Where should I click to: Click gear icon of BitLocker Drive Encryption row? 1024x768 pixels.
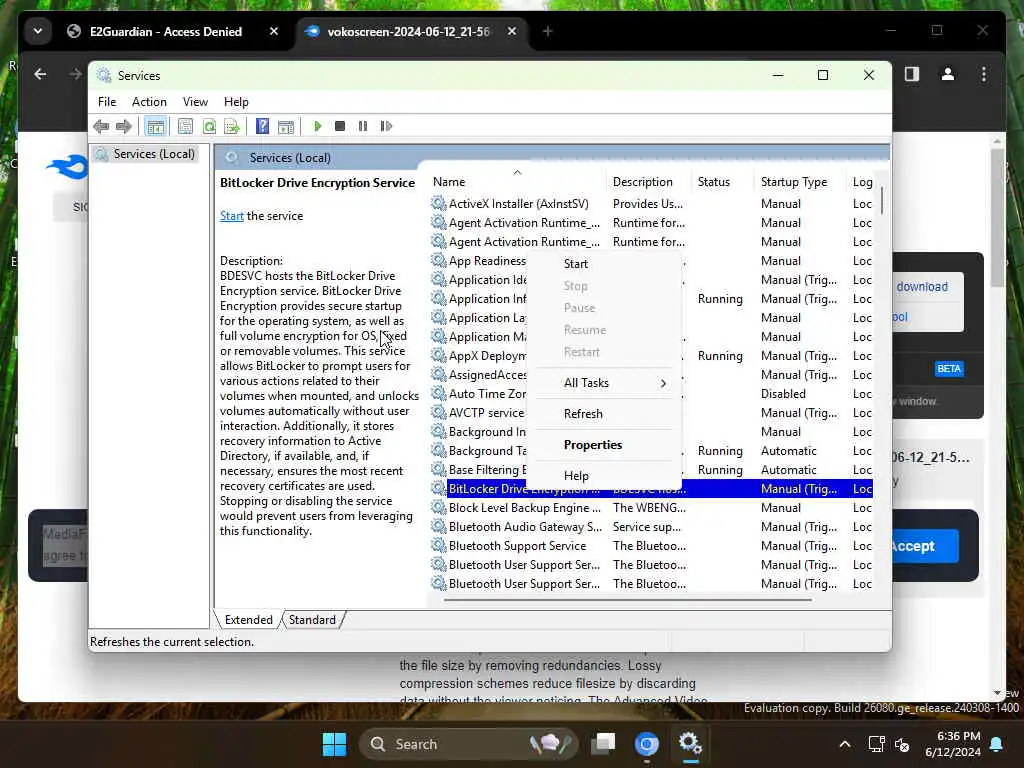tap(438, 488)
